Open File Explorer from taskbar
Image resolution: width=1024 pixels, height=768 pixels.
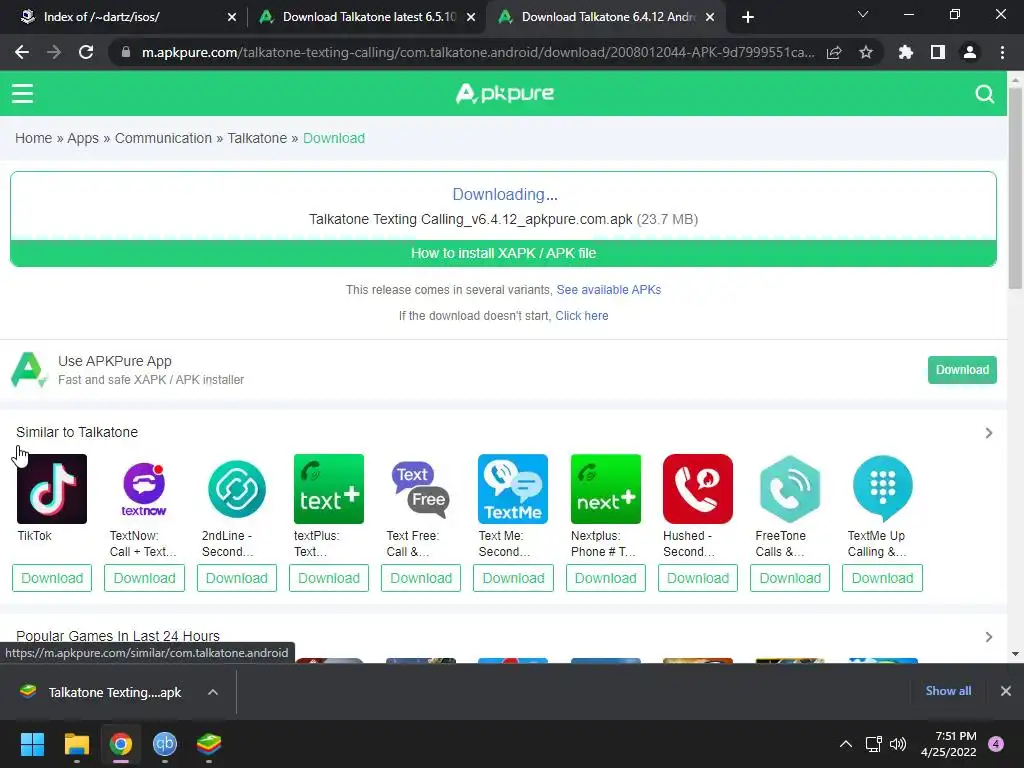tap(76, 744)
